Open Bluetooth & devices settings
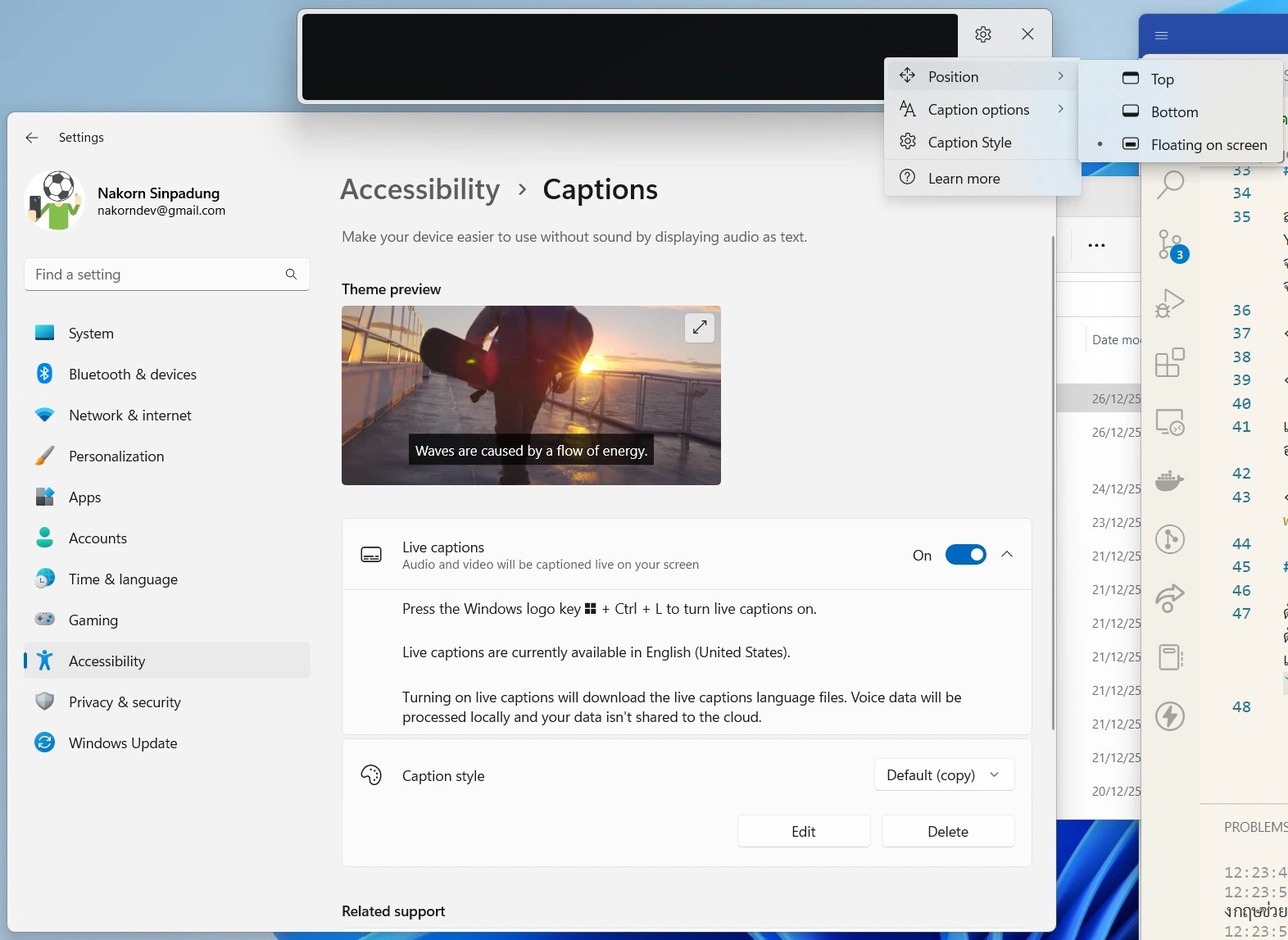This screenshot has height=940, width=1288. click(167, 374)
